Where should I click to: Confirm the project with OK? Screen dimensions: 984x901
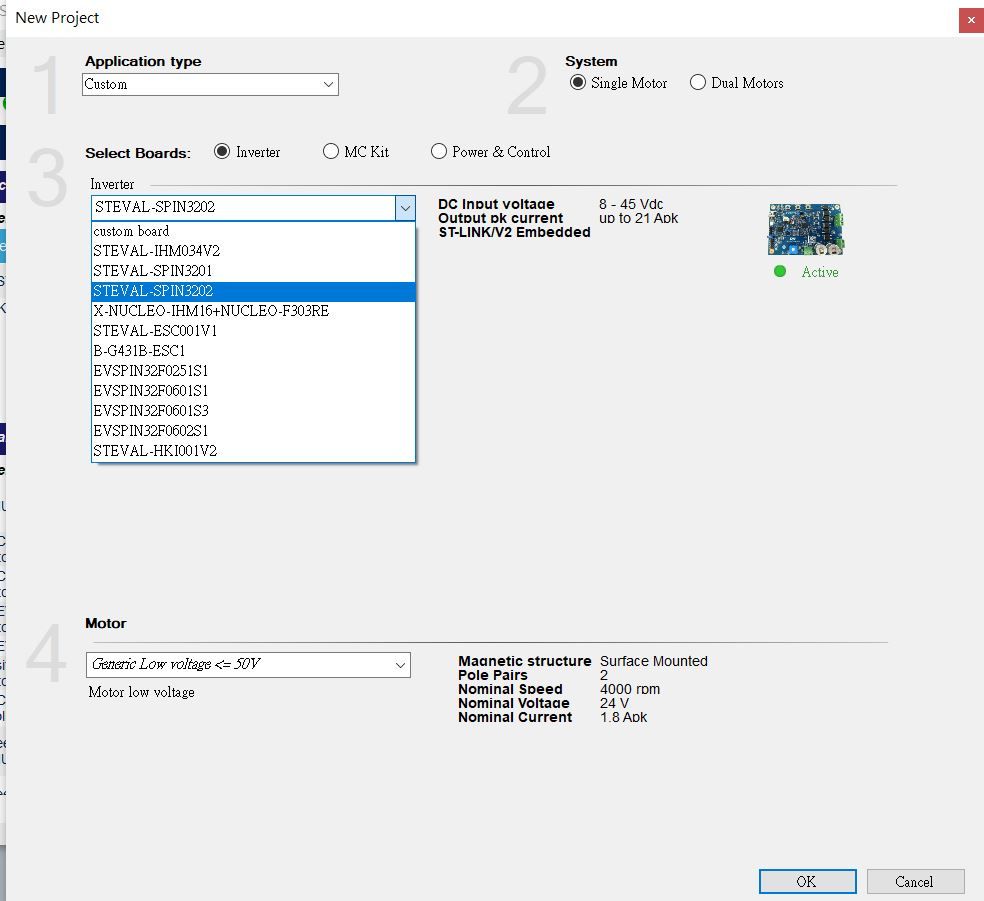coord(807,882)
